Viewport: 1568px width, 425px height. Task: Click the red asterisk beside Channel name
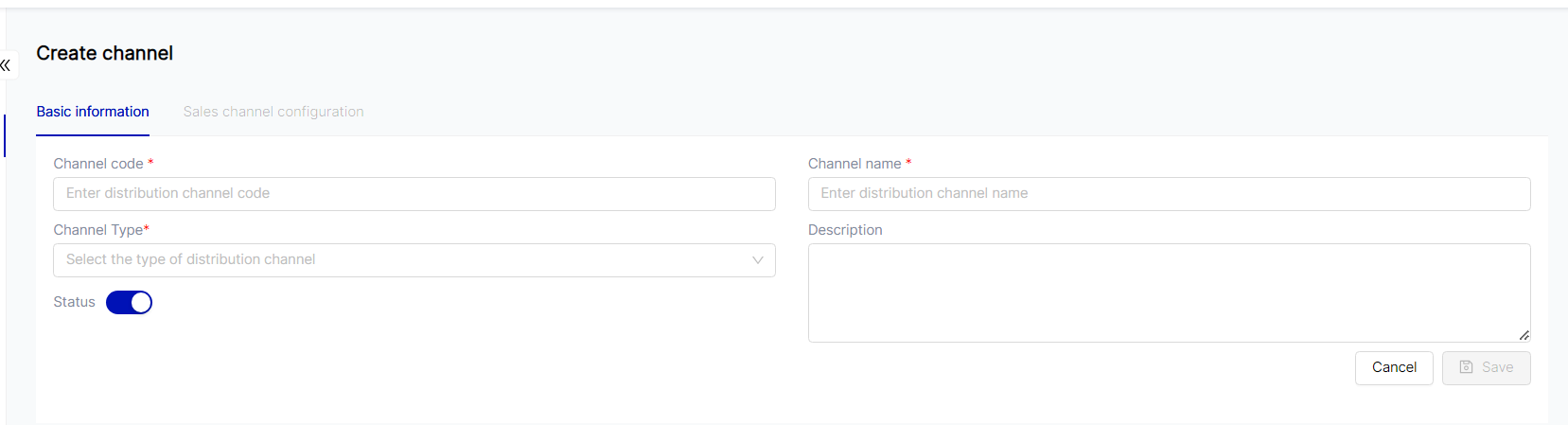tap(908, 163)
